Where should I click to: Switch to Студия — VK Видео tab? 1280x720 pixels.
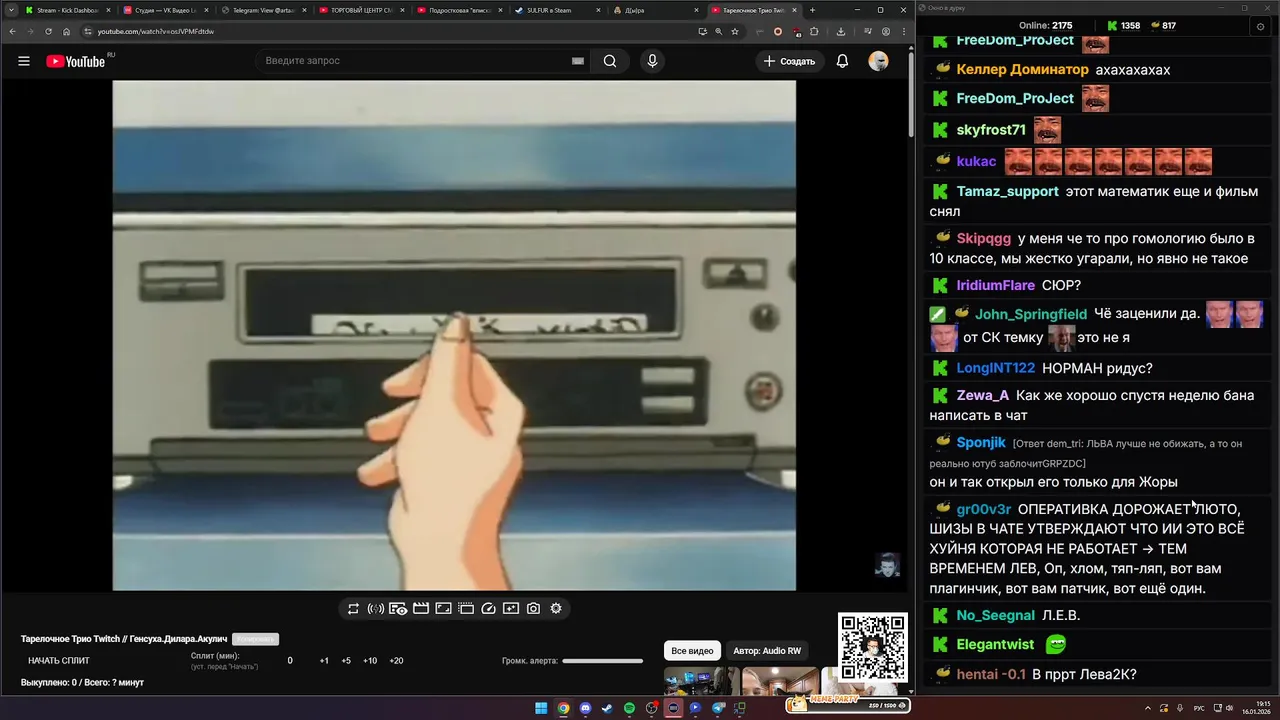[x=164, y=10]
